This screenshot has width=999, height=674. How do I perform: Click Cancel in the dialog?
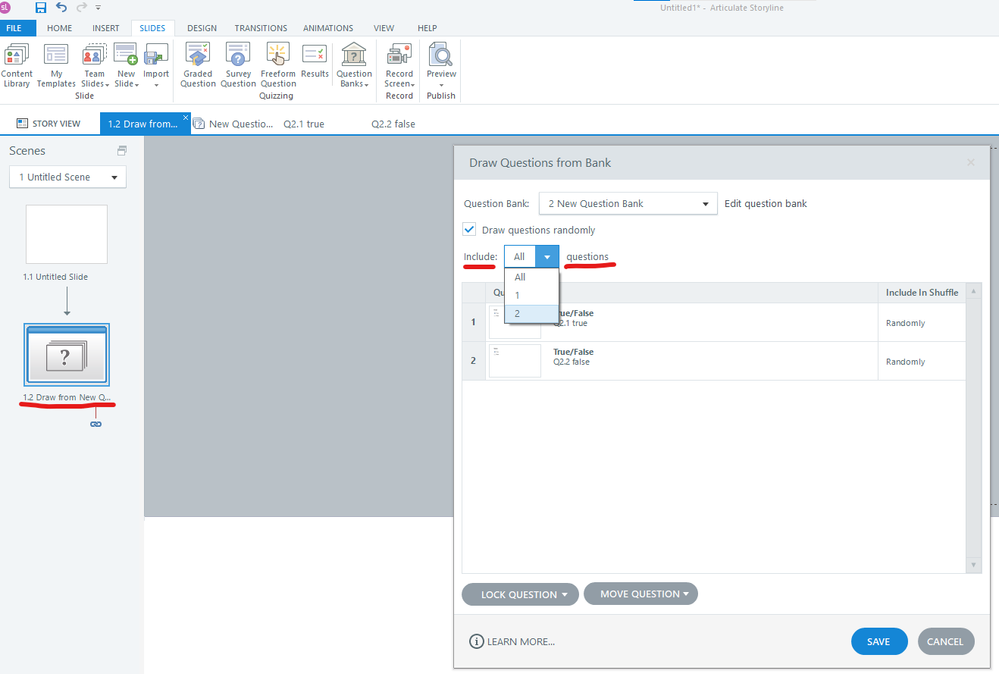(x=945, y=642)
